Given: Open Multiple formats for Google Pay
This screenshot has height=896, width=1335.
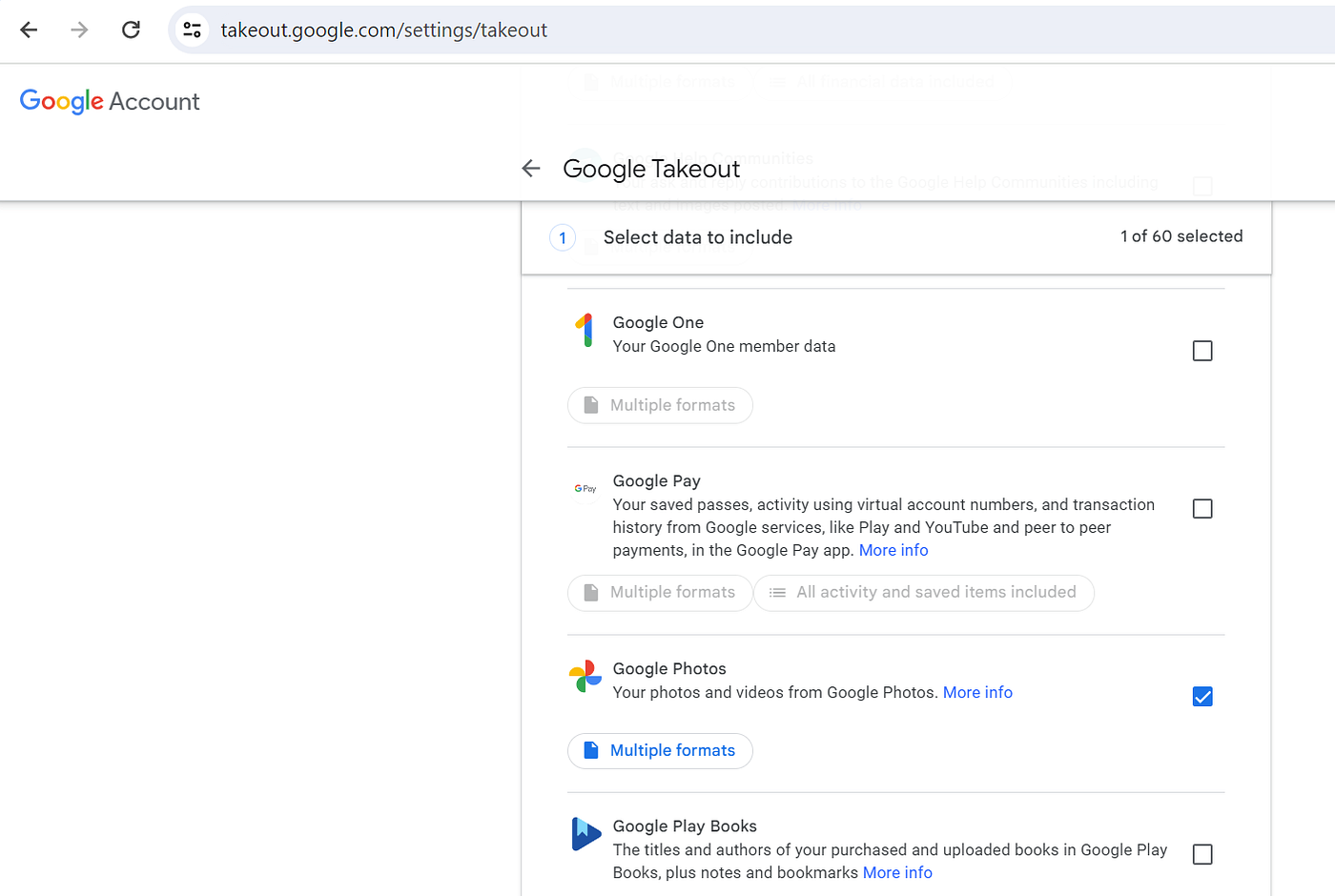Looking at the screenshot, I should tap(660, 593).
